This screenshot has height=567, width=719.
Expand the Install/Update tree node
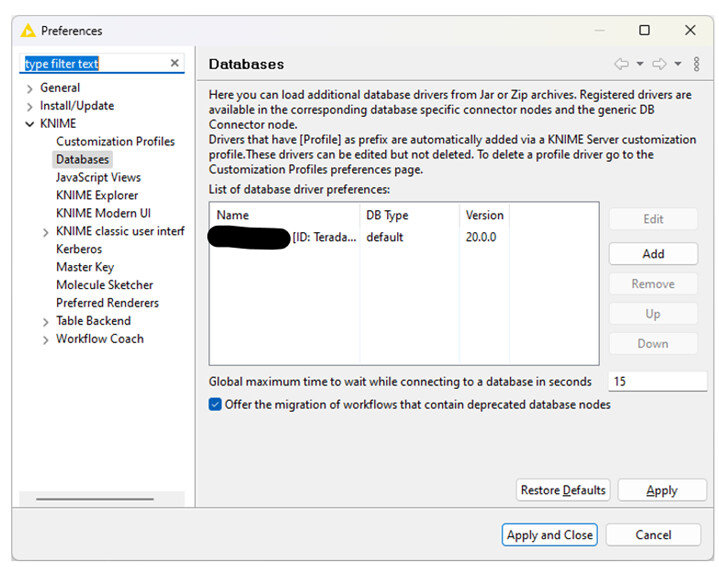click(x=30, y=107)
